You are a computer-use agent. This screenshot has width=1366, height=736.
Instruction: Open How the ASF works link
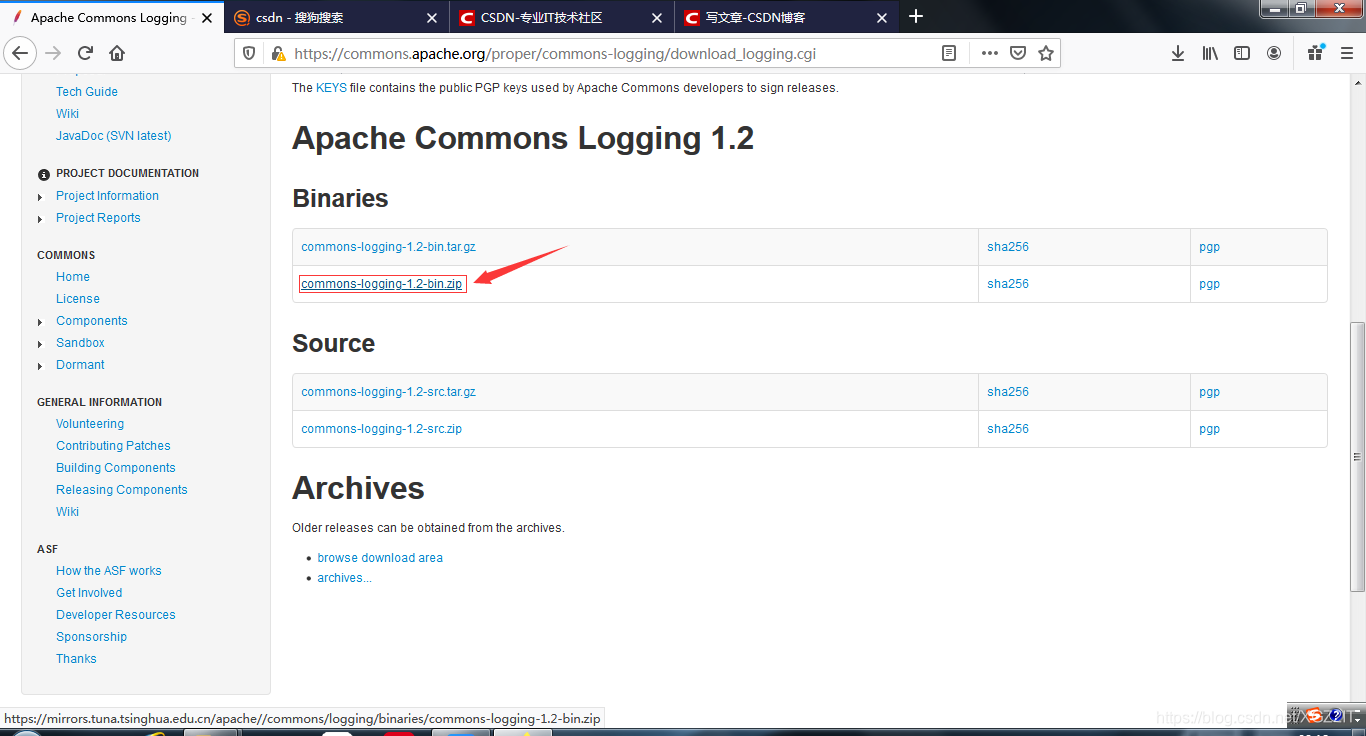click(109, 571)
